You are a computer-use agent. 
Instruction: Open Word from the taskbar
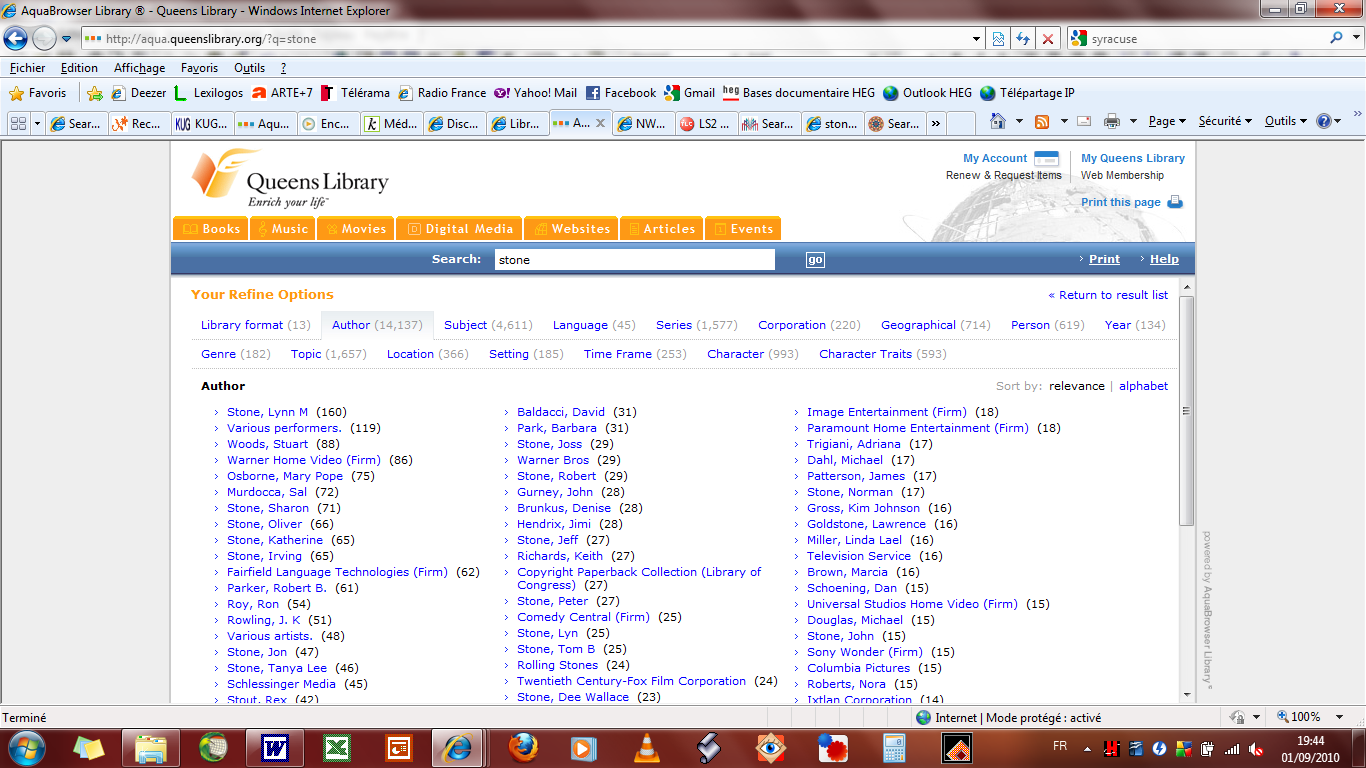coord(274,747)
